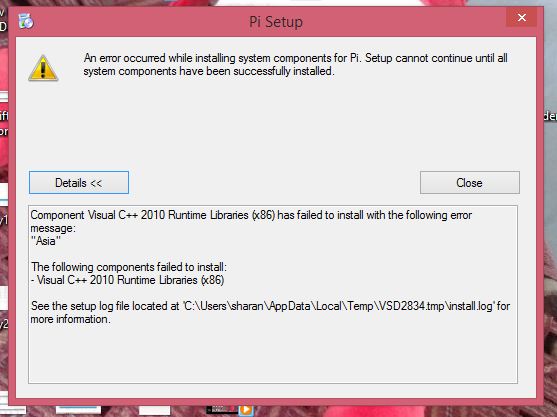Click inside the empty area of details box

tap(273, 355)
